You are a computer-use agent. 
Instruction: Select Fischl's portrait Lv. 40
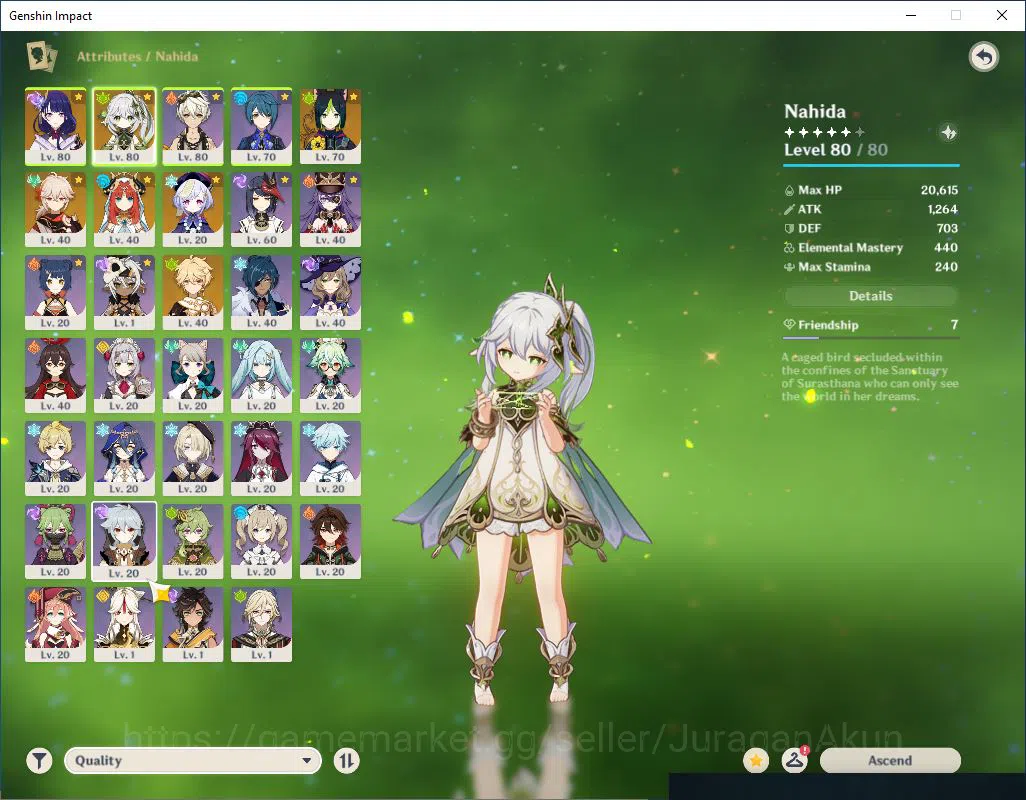[330, 209]
